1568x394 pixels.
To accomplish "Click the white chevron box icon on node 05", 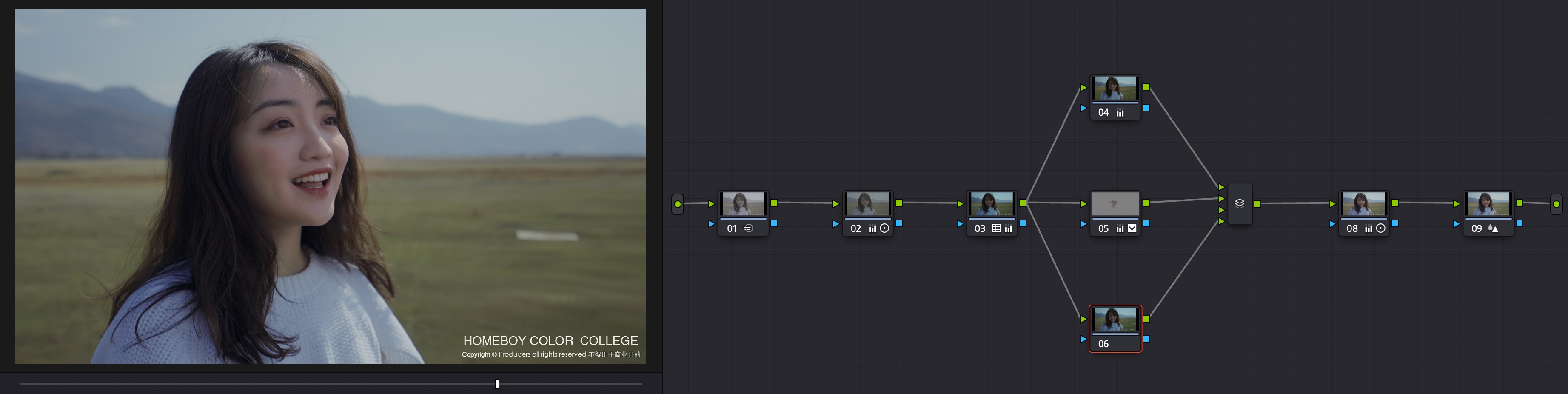I will pos(1132,228).
